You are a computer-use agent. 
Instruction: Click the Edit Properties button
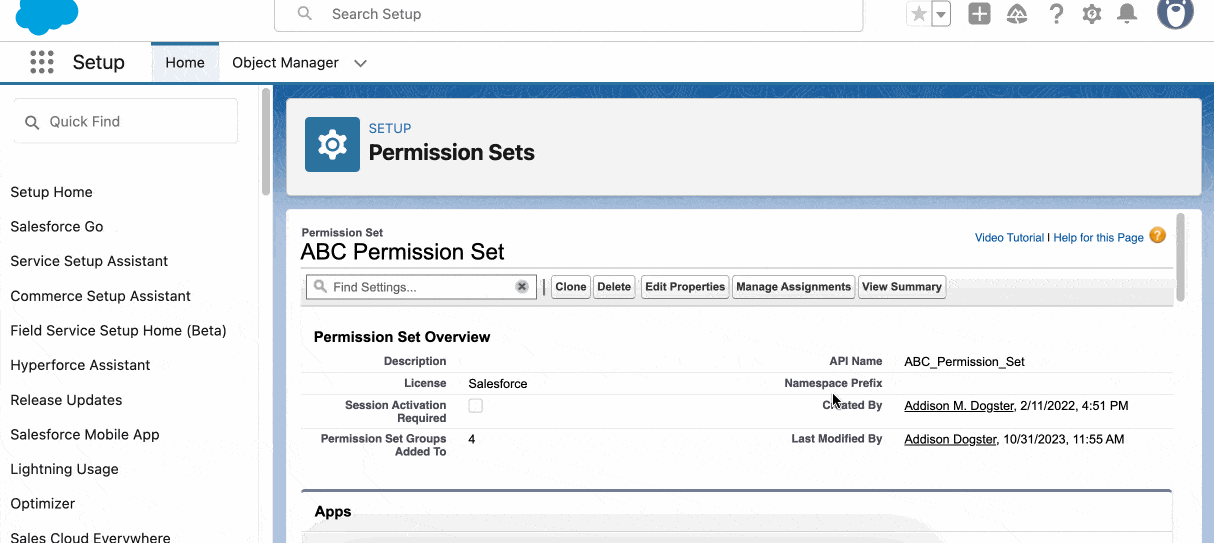[x=685, y=287]
